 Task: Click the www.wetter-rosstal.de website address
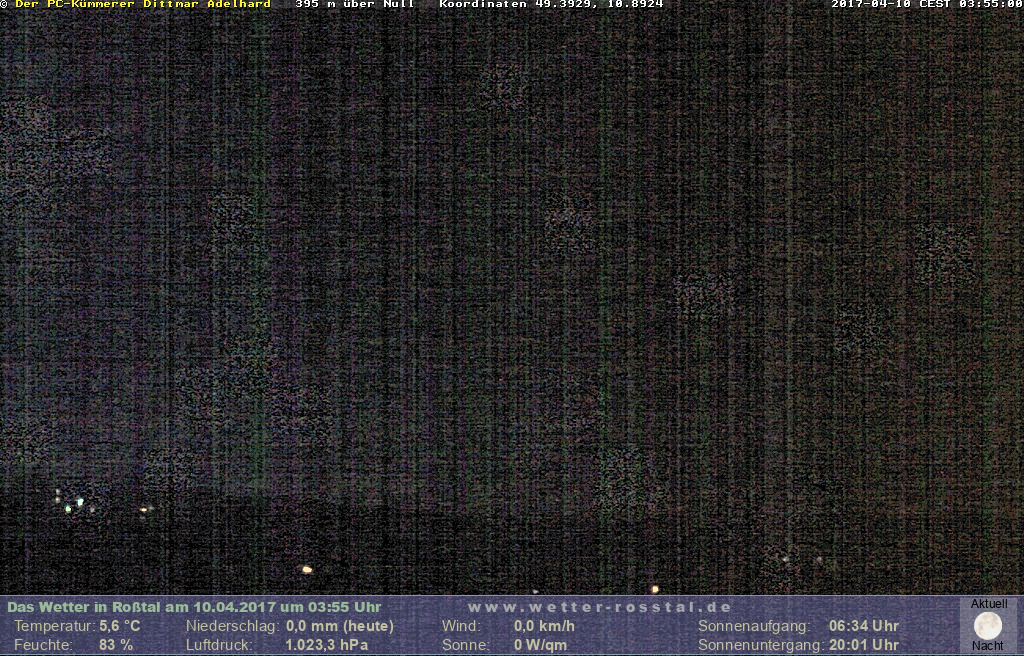coord(600,607)
